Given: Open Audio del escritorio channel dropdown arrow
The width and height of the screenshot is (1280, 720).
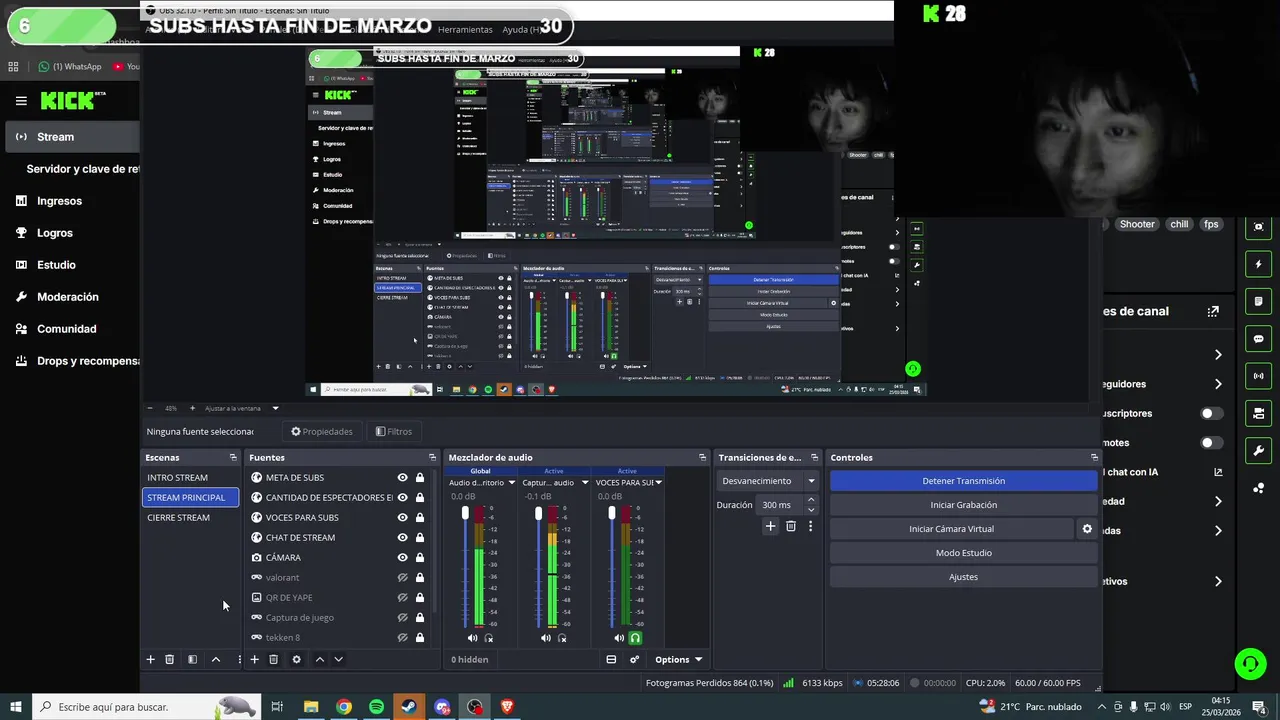Looking at the screenshot, I should 511,482.
